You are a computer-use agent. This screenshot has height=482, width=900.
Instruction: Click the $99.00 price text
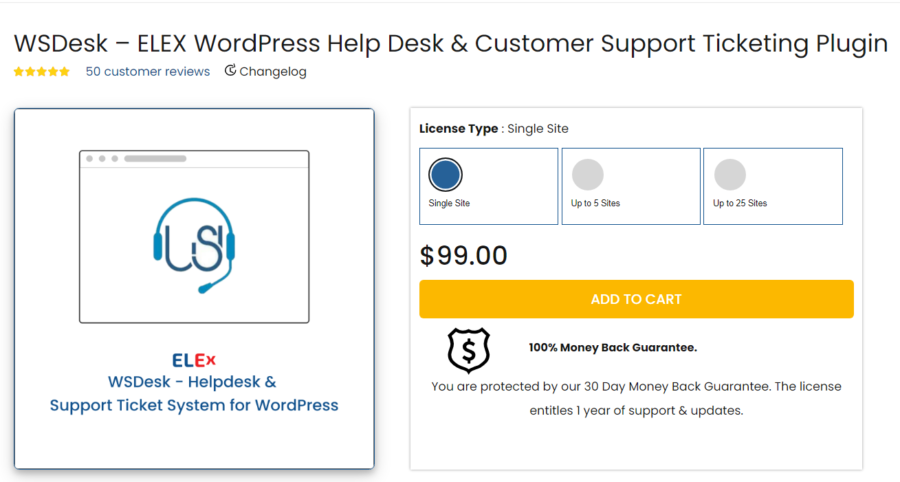pos(463,256)
